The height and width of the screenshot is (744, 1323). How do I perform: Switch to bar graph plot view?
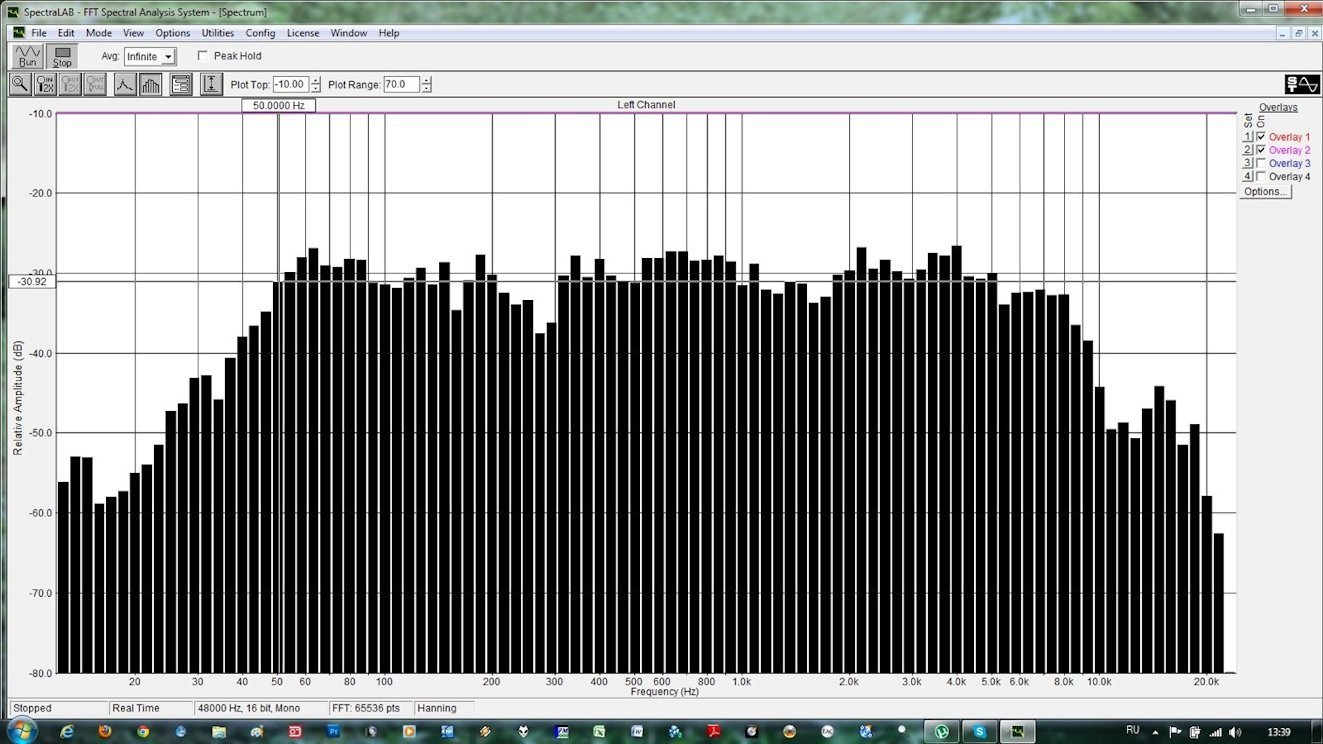point(150,85)
